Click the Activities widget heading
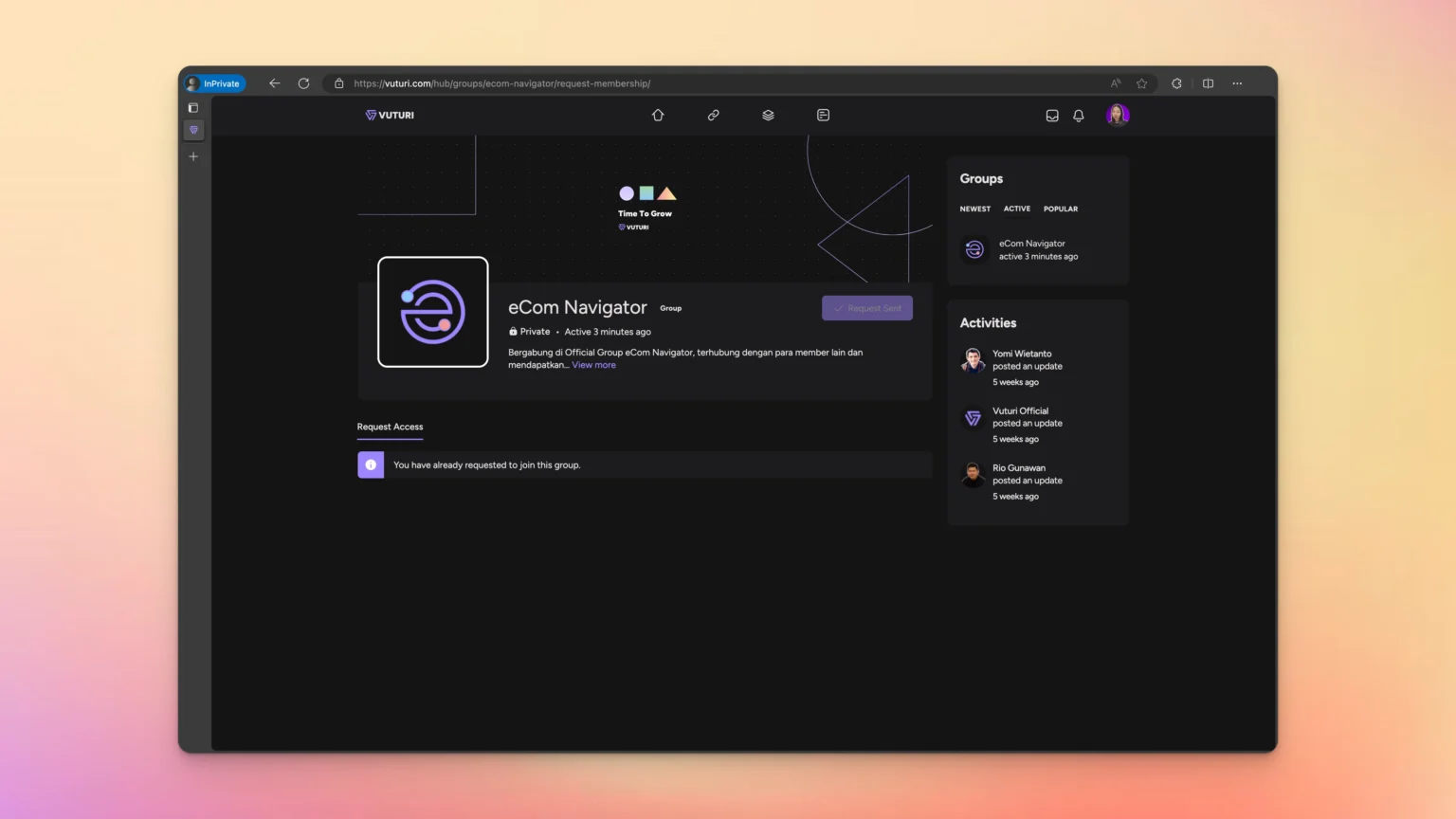Image resolution: width=1456 pixels, height=819 pixels. coord(988,322)
